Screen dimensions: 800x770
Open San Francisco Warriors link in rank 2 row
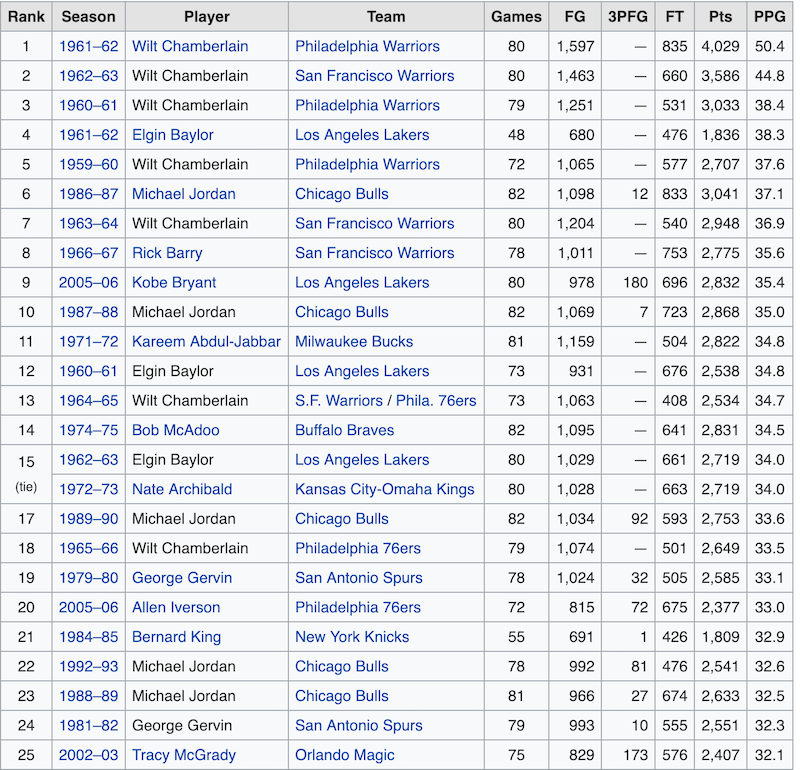(374, 76)
